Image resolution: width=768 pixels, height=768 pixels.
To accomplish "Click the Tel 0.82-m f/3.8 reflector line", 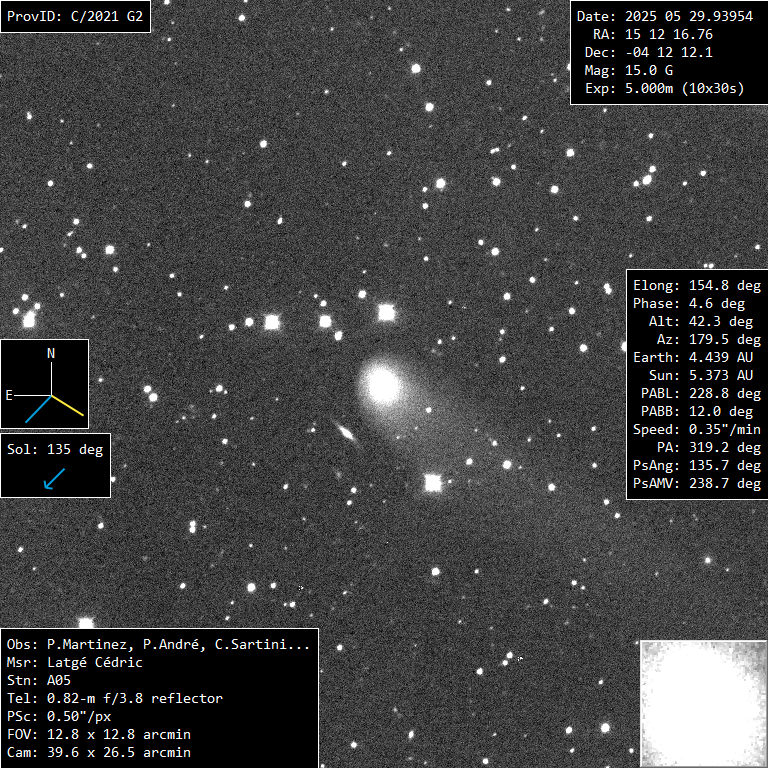I will tap(114, 698).
